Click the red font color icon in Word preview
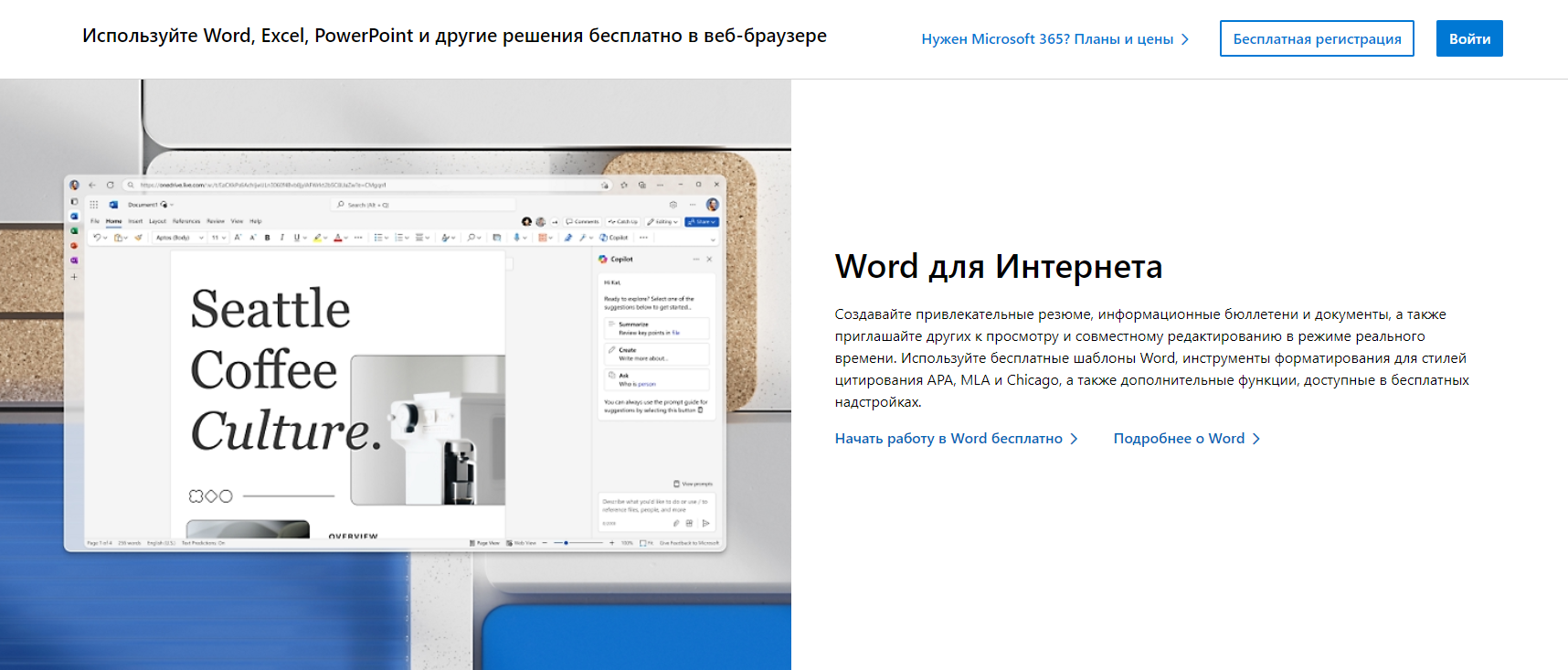The width and height of the screenshot is (1568, 670). 338,238
